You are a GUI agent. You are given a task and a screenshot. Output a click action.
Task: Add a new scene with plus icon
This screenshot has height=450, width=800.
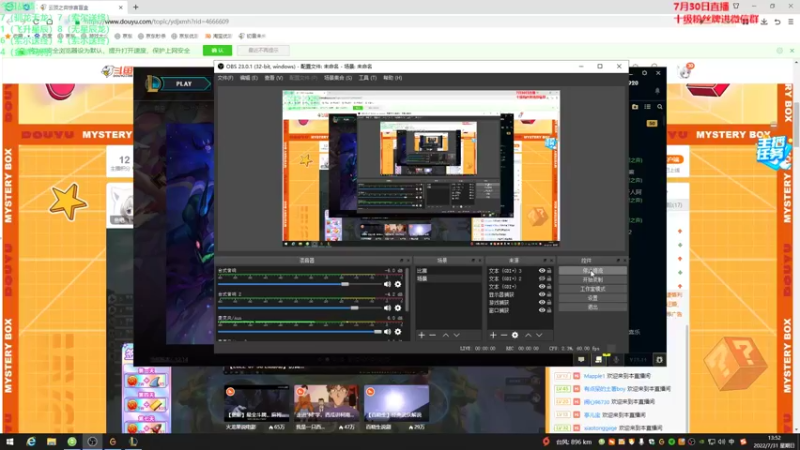421,335
